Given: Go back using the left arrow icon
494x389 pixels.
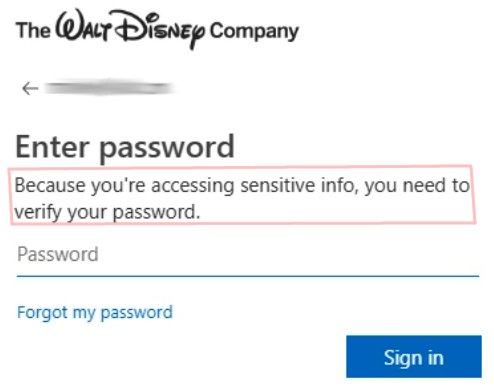Looking at the screenshot, I should pos(30,89).
